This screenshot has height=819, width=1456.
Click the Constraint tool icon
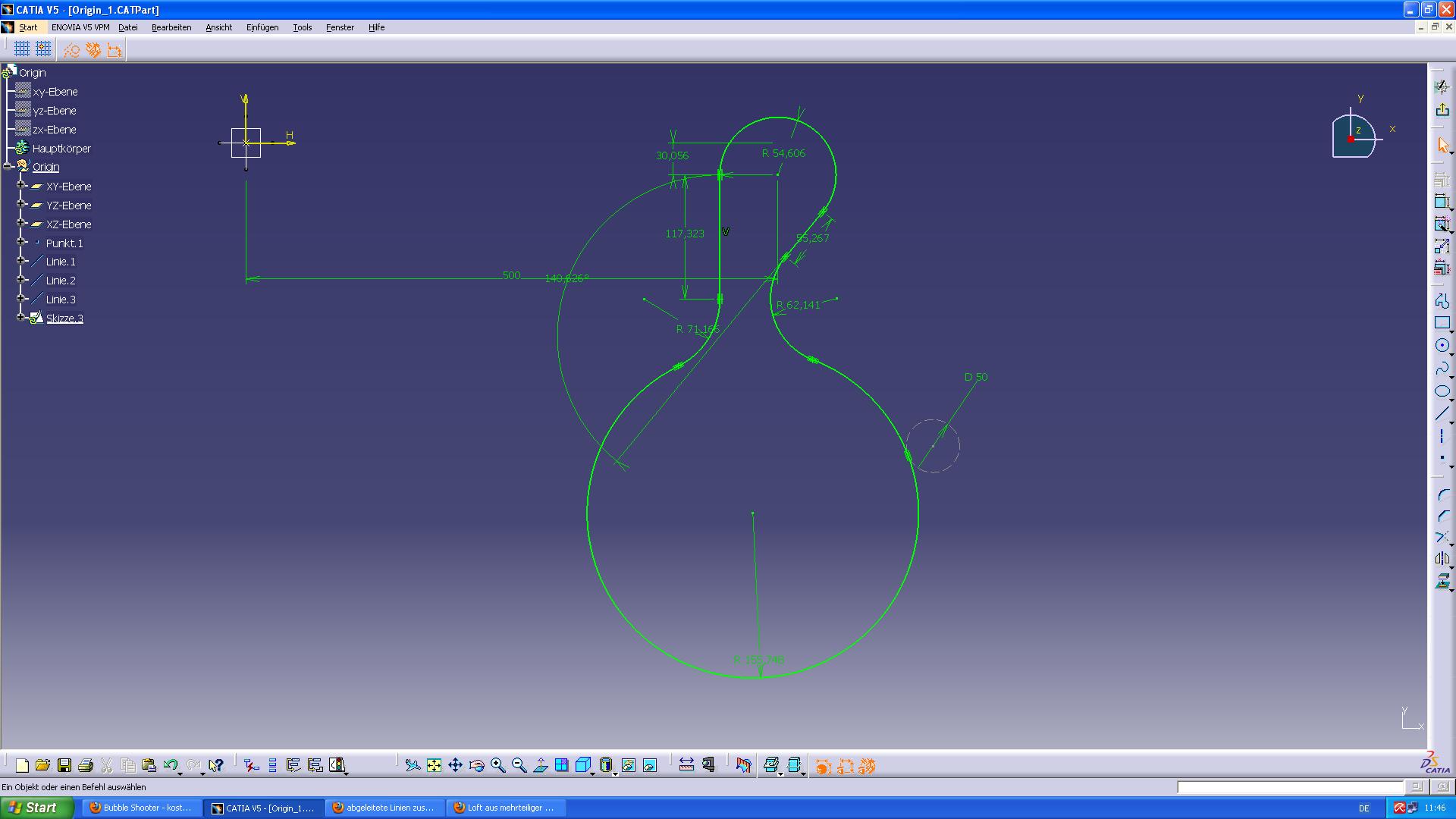1442,202
